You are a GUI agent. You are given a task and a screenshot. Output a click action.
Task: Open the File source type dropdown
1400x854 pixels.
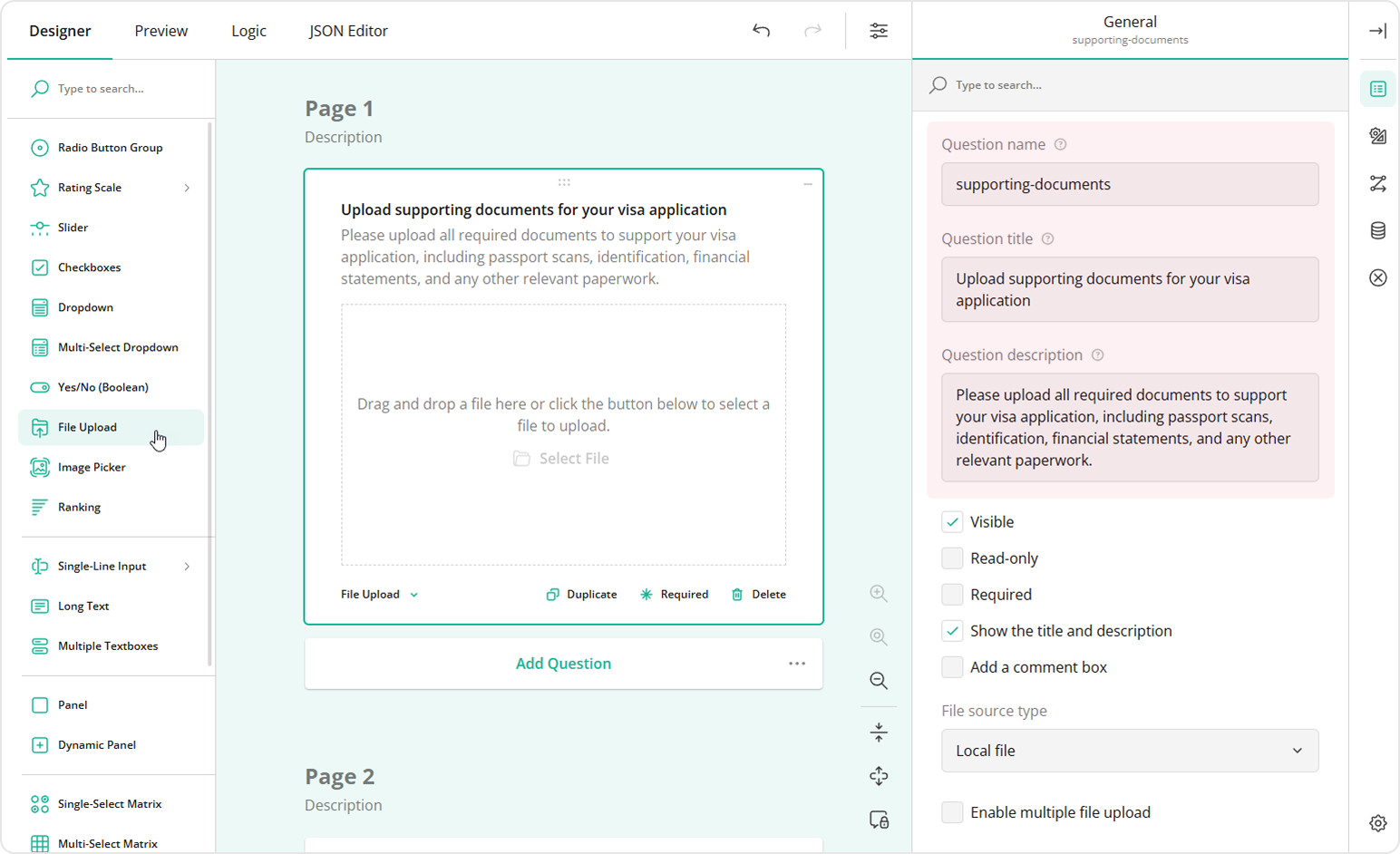click(1128, 751)
